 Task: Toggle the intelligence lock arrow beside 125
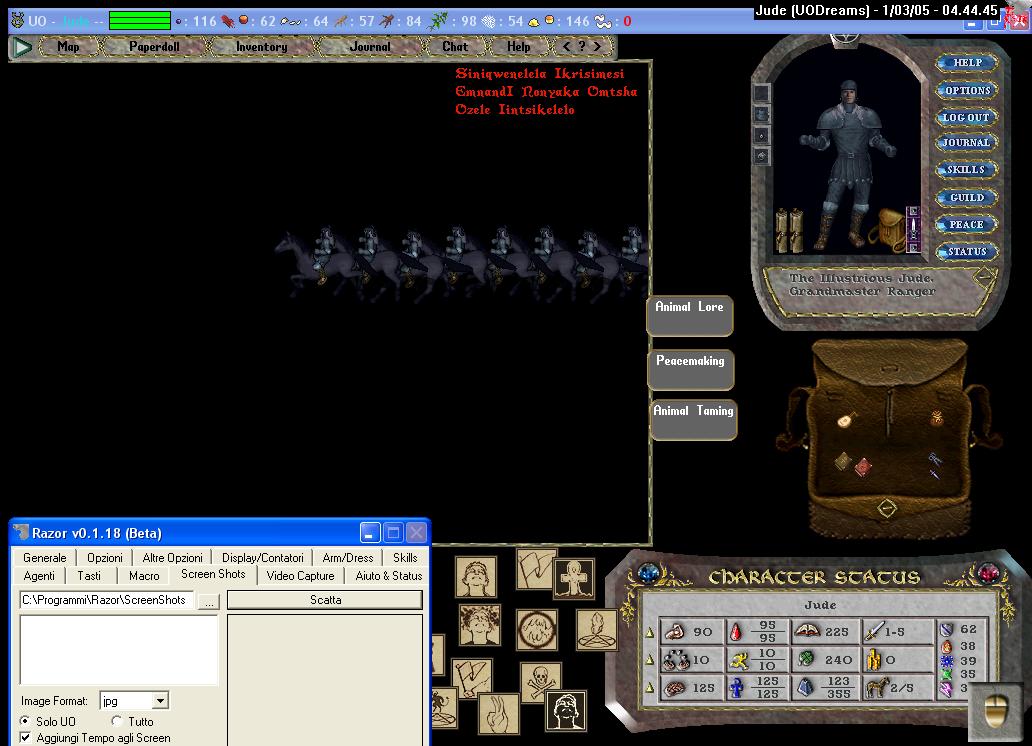(x=650, y=688)
